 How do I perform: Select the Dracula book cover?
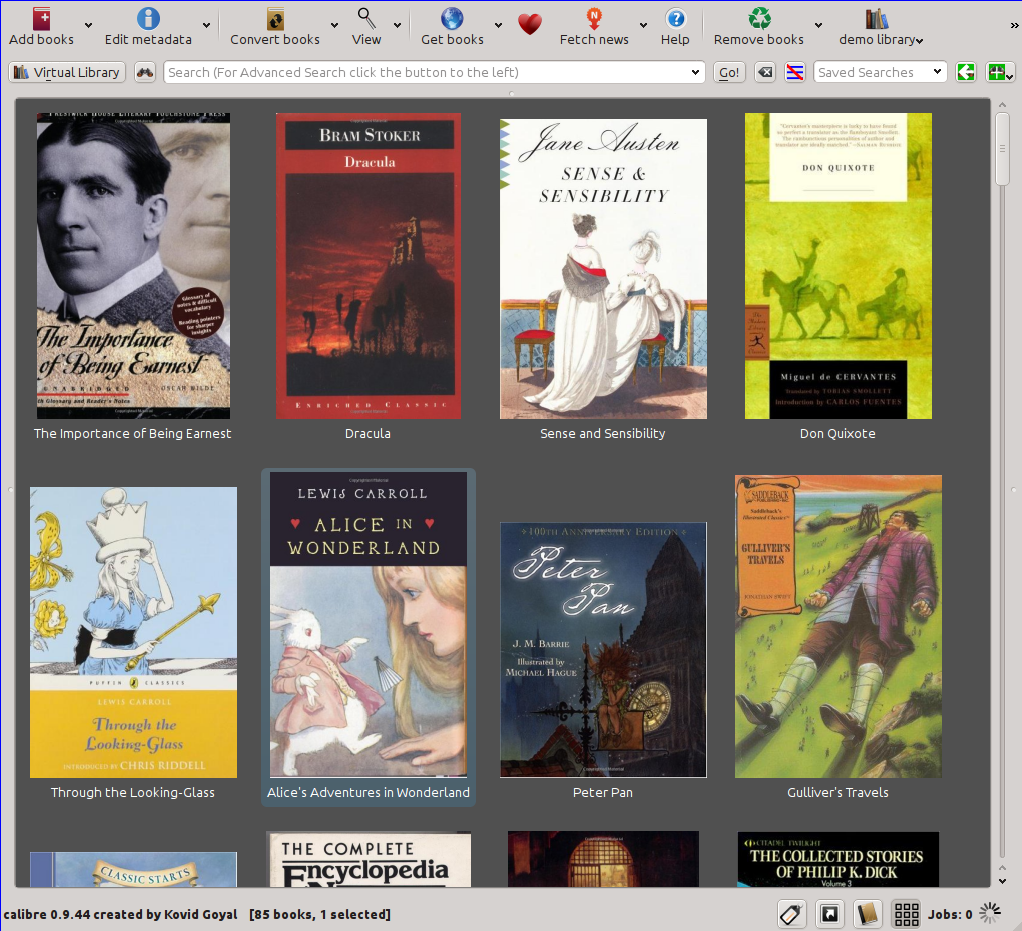[368, 266]
